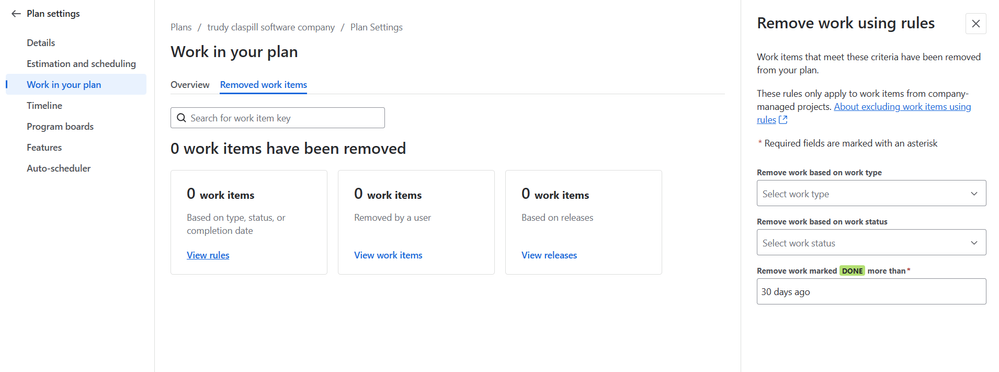Click the 30 days ago input field
The image size is (999, 372).
tap(872, 292)
